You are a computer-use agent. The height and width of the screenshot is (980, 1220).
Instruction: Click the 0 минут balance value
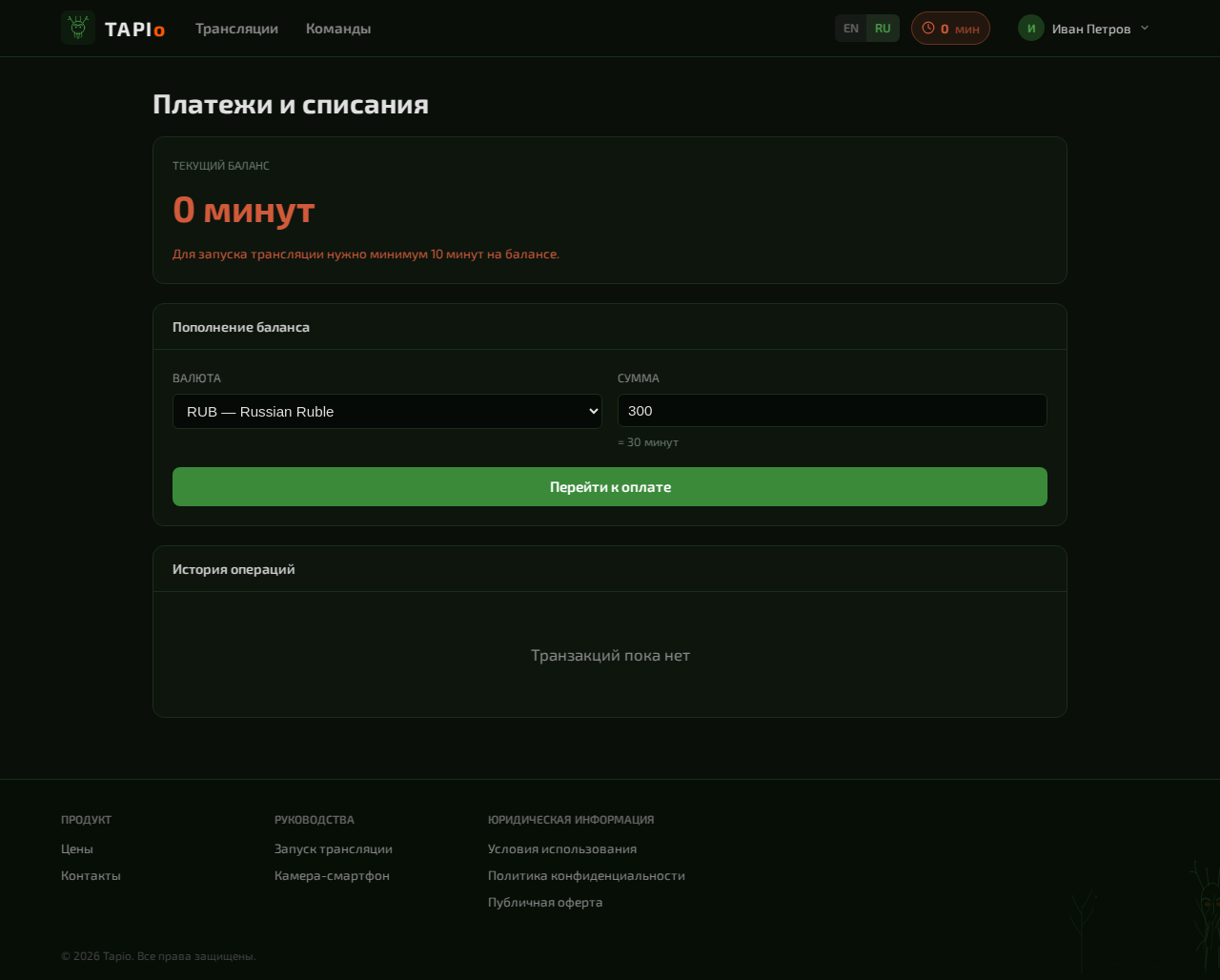pyautogui.click(x=244, y=210)
